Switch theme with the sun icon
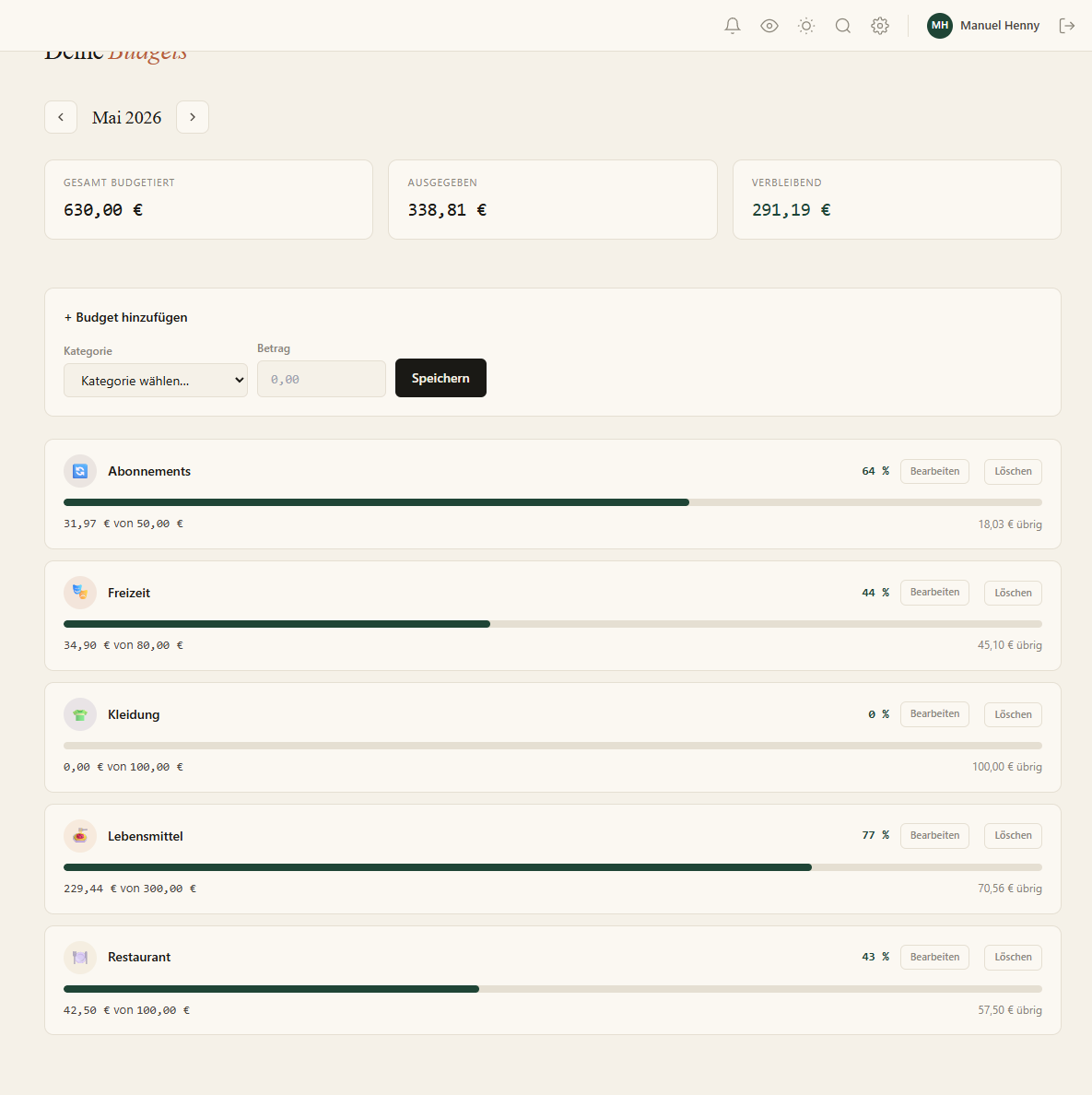Viewport: 1092px width, 1095px height. coord(805,26)
